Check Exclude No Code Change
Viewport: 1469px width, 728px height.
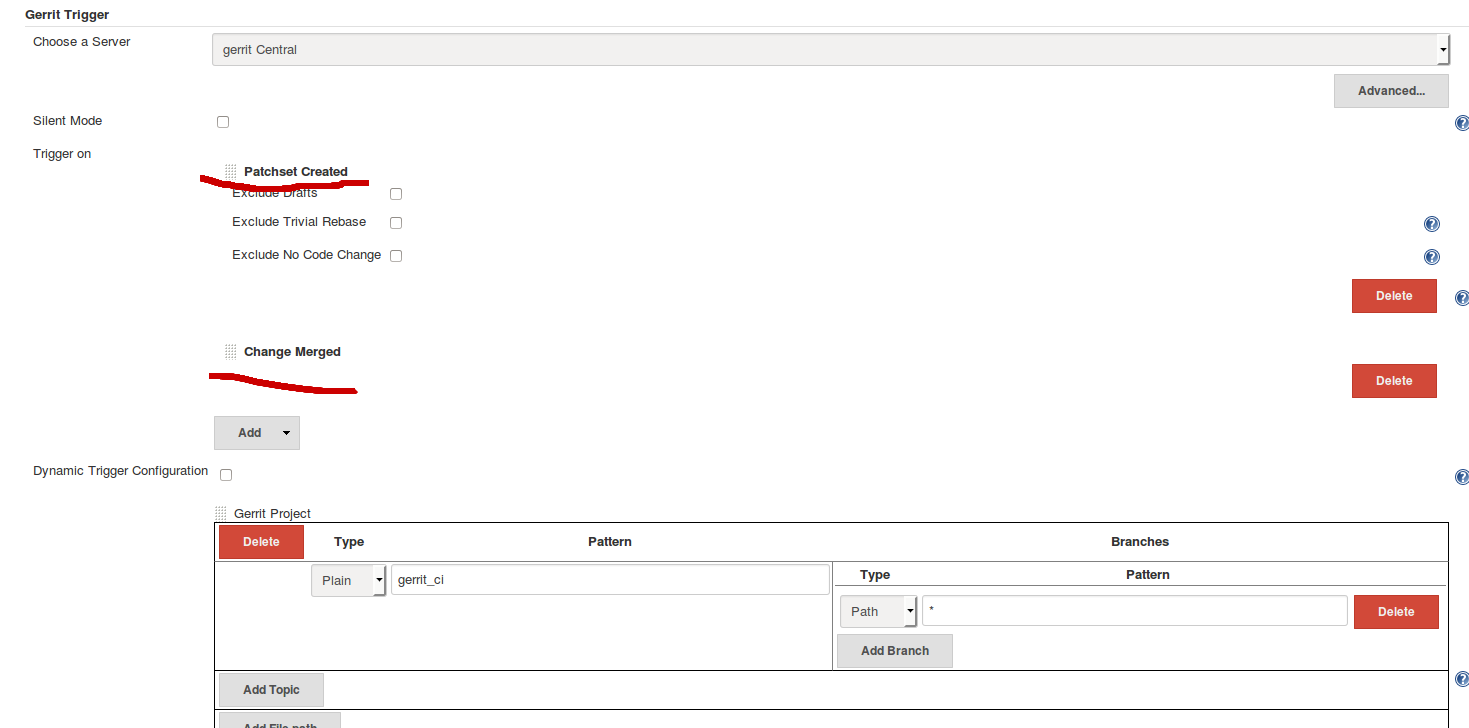(396, 256)
